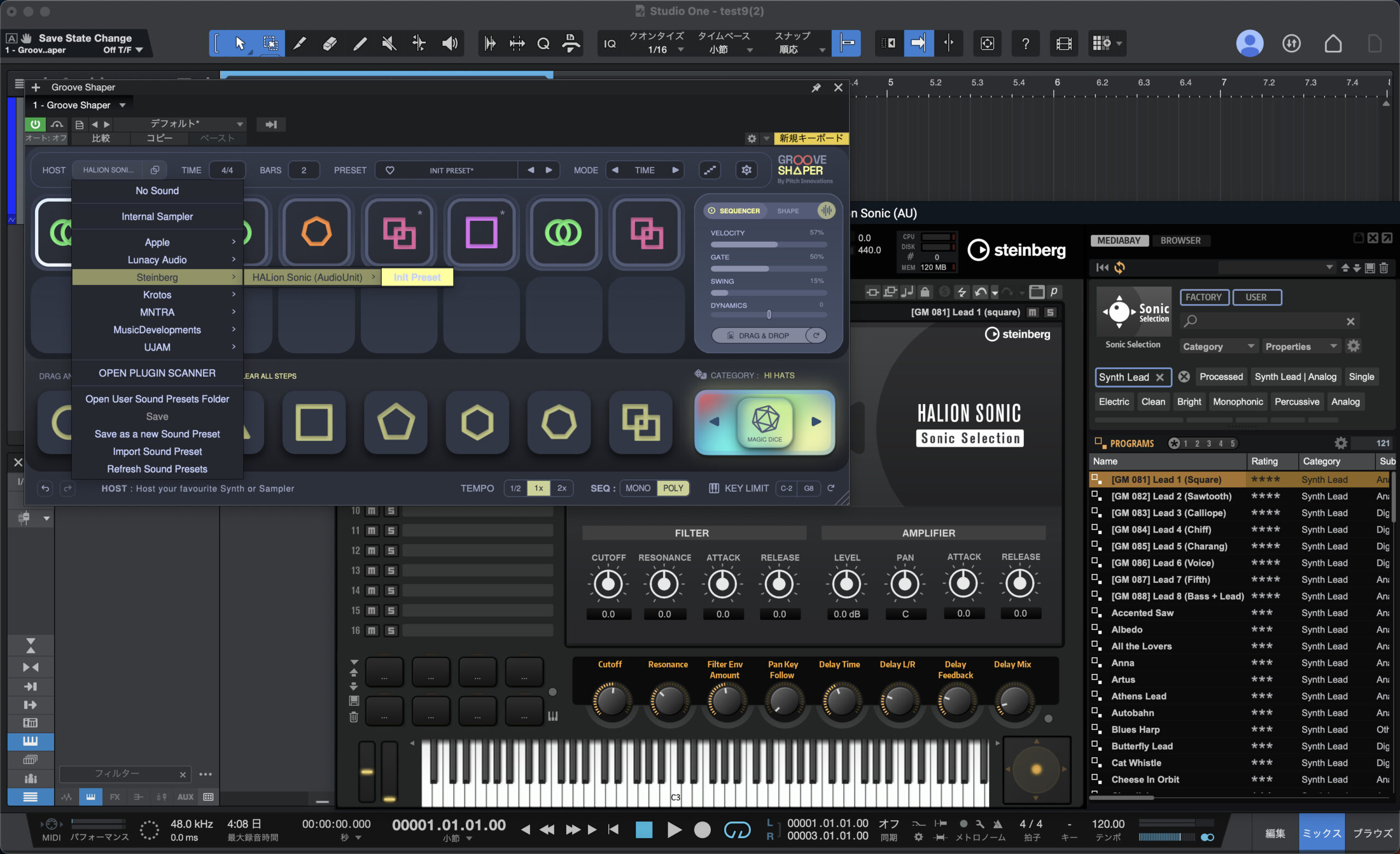Expand the Apple plugin submenu
Viewport: 1400px width, 854px height.
[x=157, y=242]
